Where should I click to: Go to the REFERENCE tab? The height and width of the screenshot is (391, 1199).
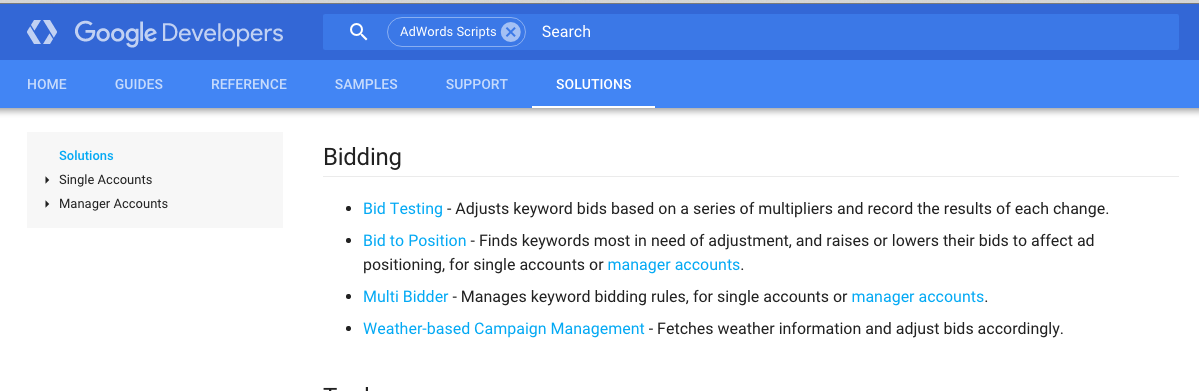point(249,84)
